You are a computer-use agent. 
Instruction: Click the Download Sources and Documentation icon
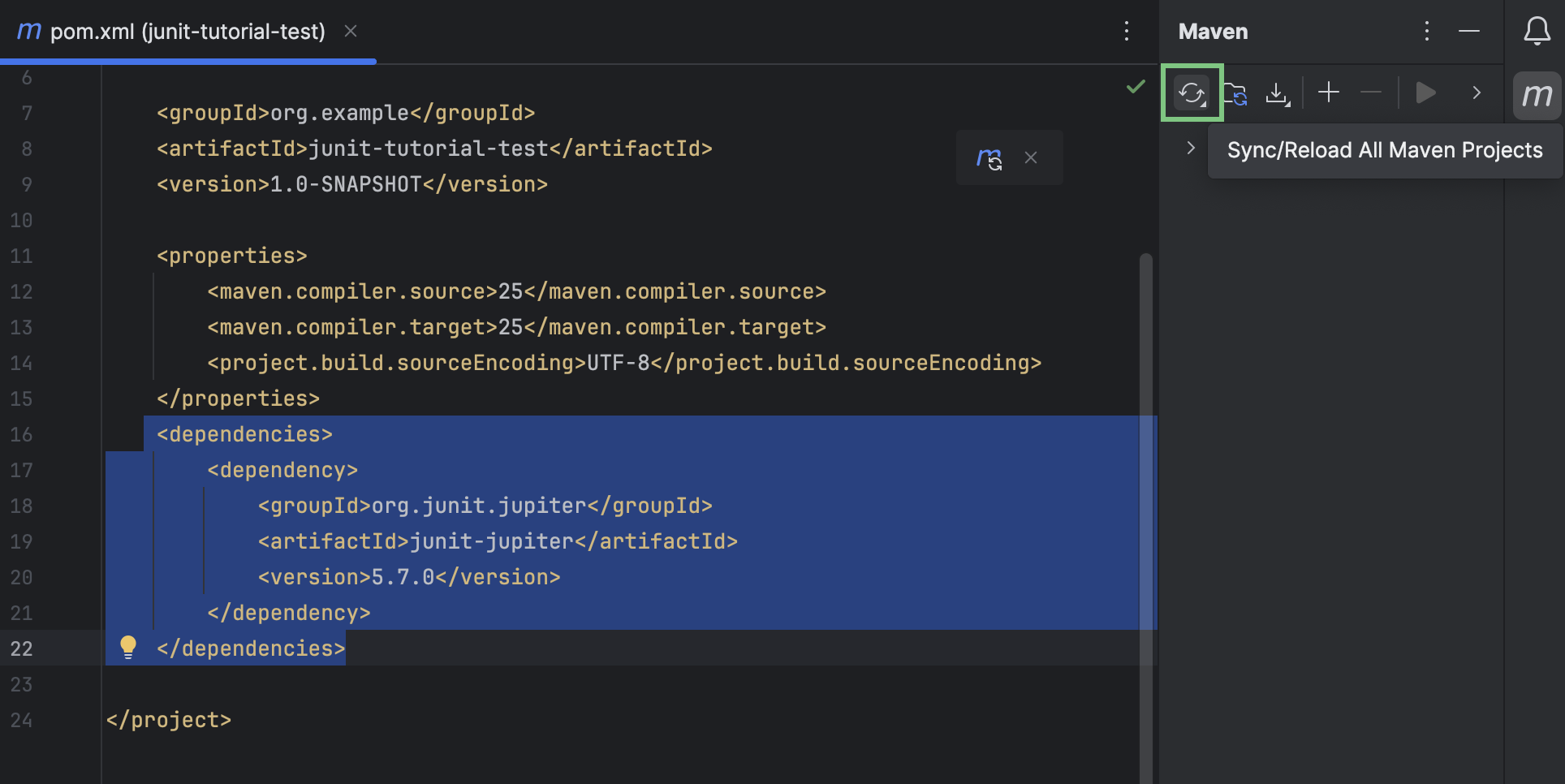(x=1278, y=93)
